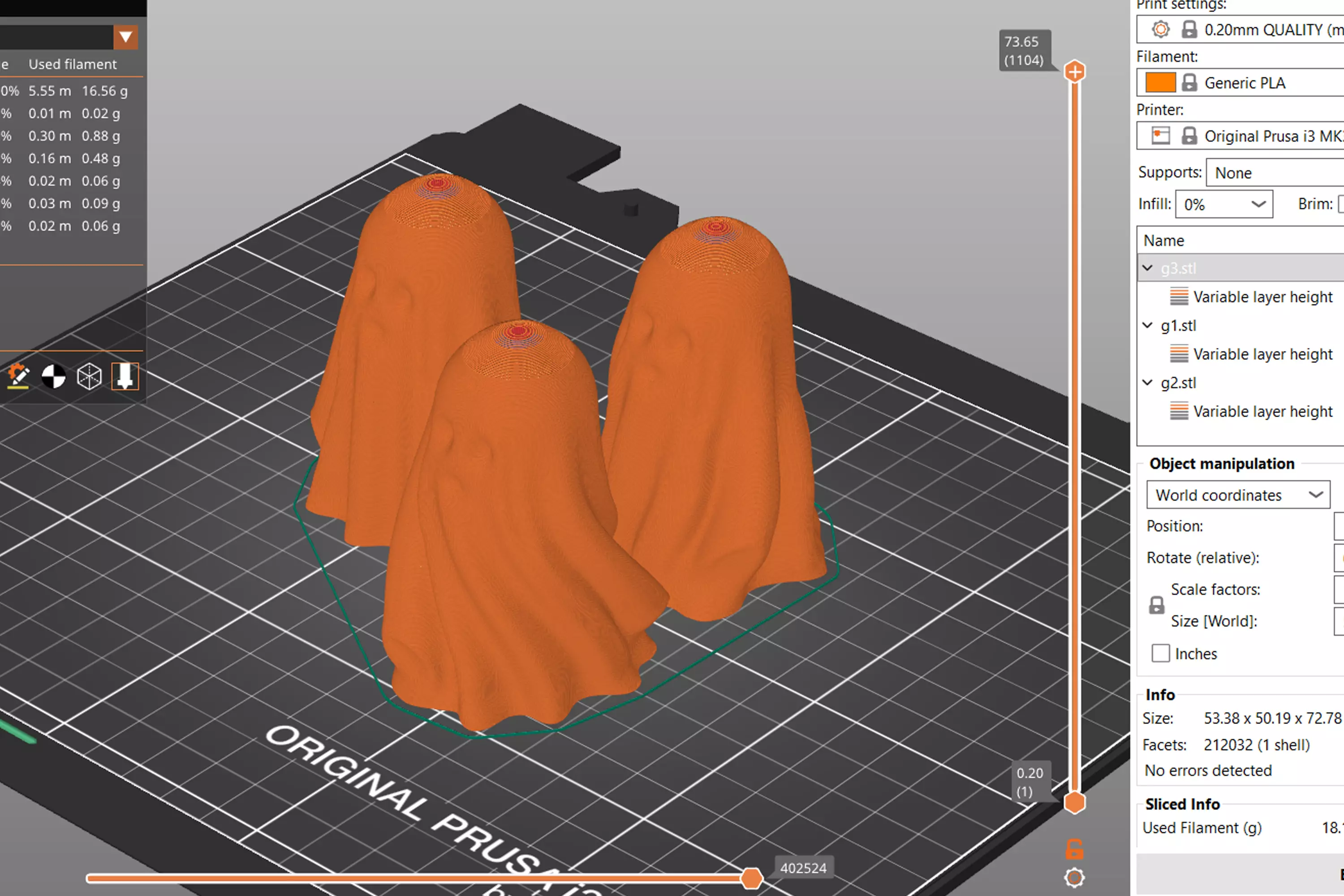
Task: Click the Size 53.38 x 50.19 value
Action: tap(1274, 718)
